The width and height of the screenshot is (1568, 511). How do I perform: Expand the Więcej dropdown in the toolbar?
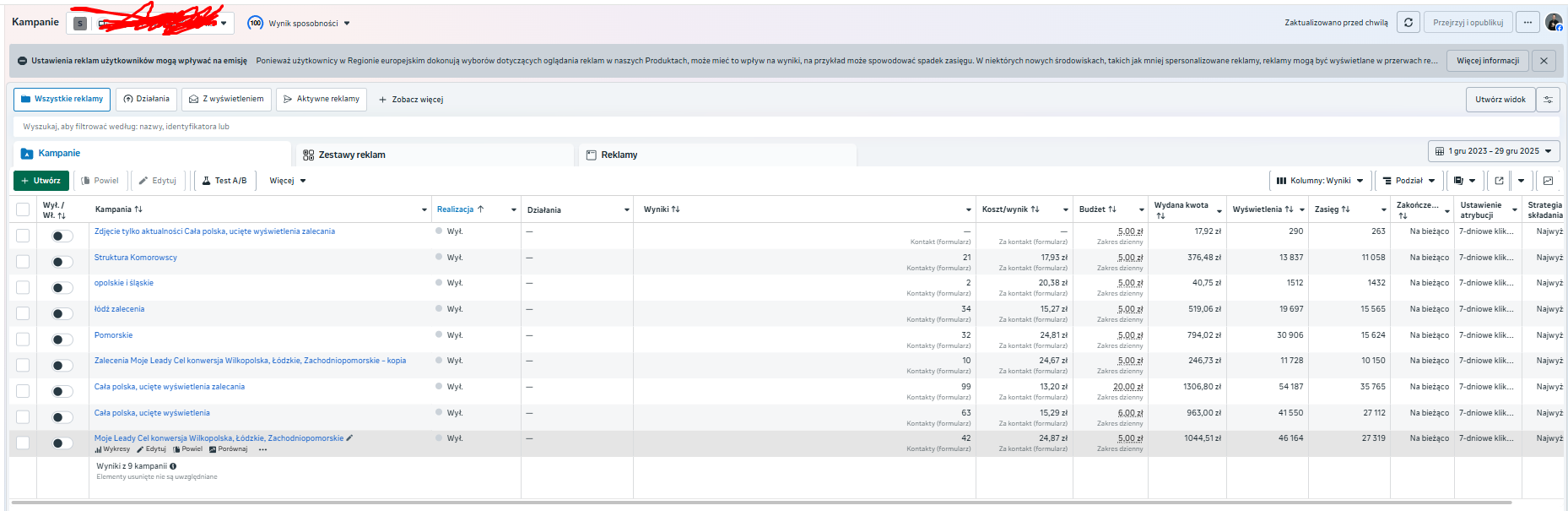pyautogui.click(x=288, y=181)
